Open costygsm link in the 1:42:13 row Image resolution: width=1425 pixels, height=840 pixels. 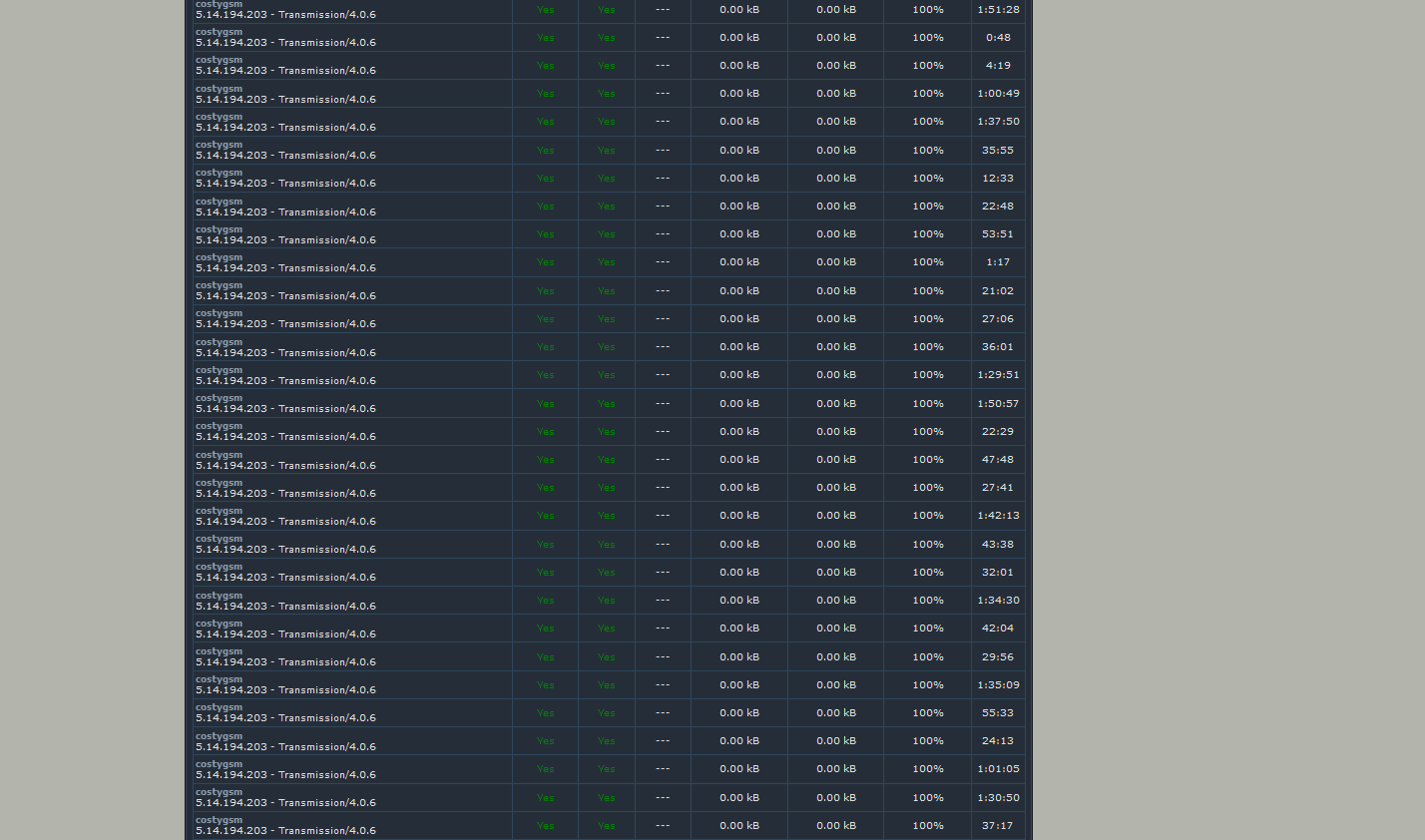tap(219, 511)
